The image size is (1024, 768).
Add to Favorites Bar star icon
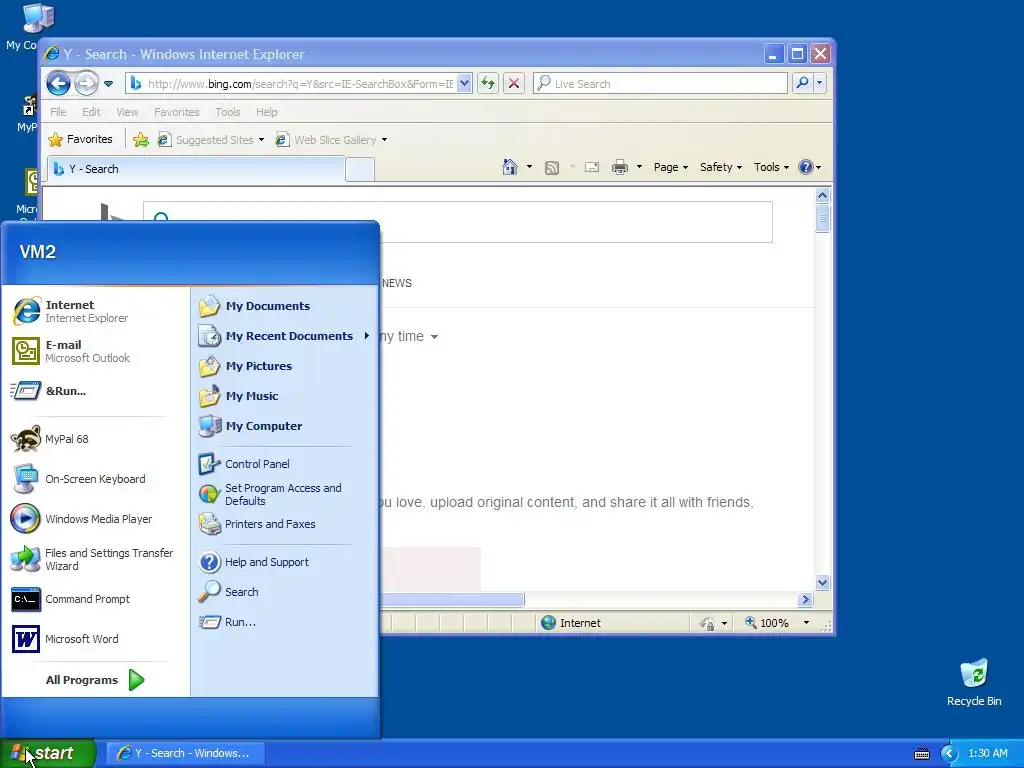click(x=140, y=140)
